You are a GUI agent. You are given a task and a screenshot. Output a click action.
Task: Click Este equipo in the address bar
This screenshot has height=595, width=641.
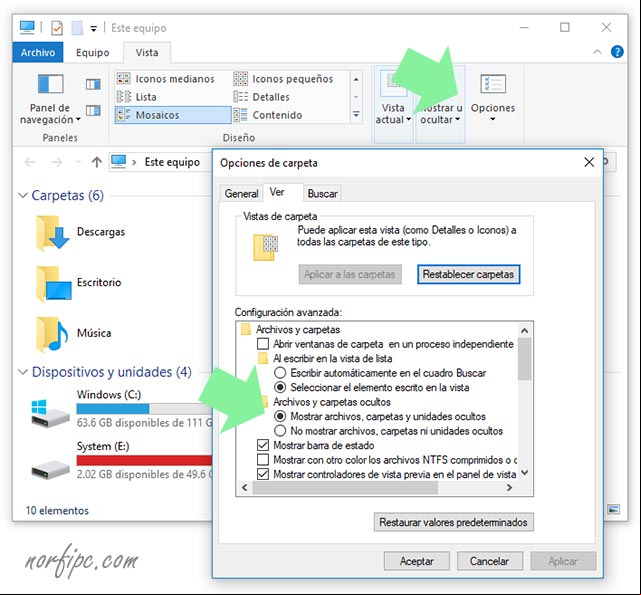tap(172, 162)
